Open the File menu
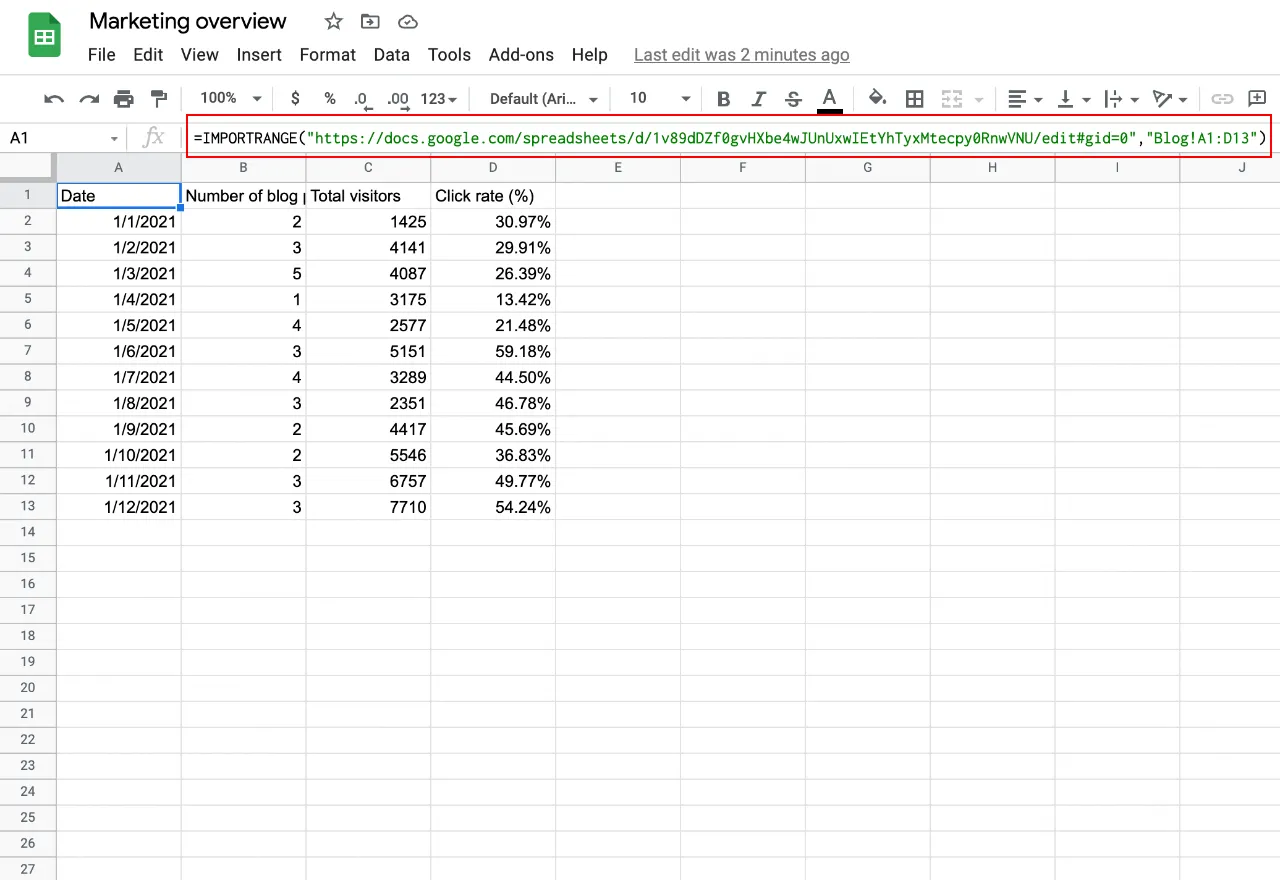This screenshot has height=880, width=1280. [x=102, y=55]
